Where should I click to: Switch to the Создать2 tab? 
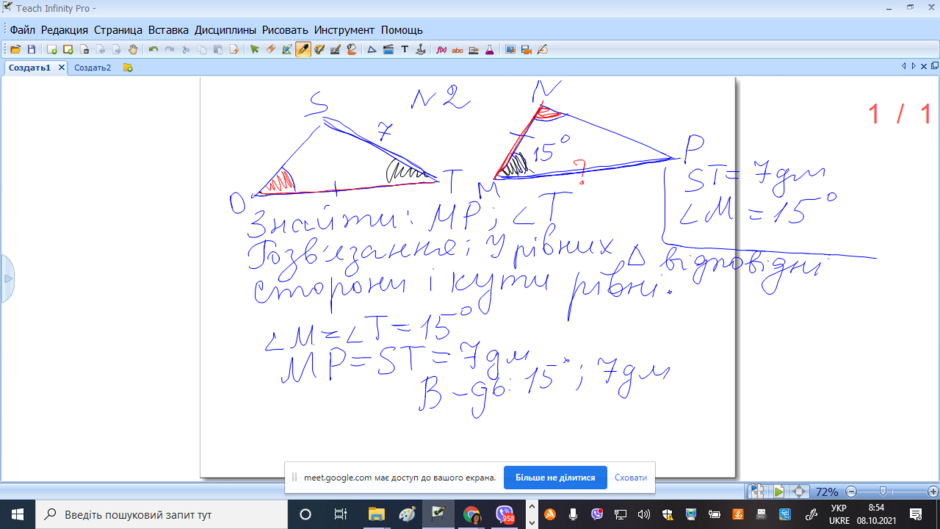tap(92, 68)
